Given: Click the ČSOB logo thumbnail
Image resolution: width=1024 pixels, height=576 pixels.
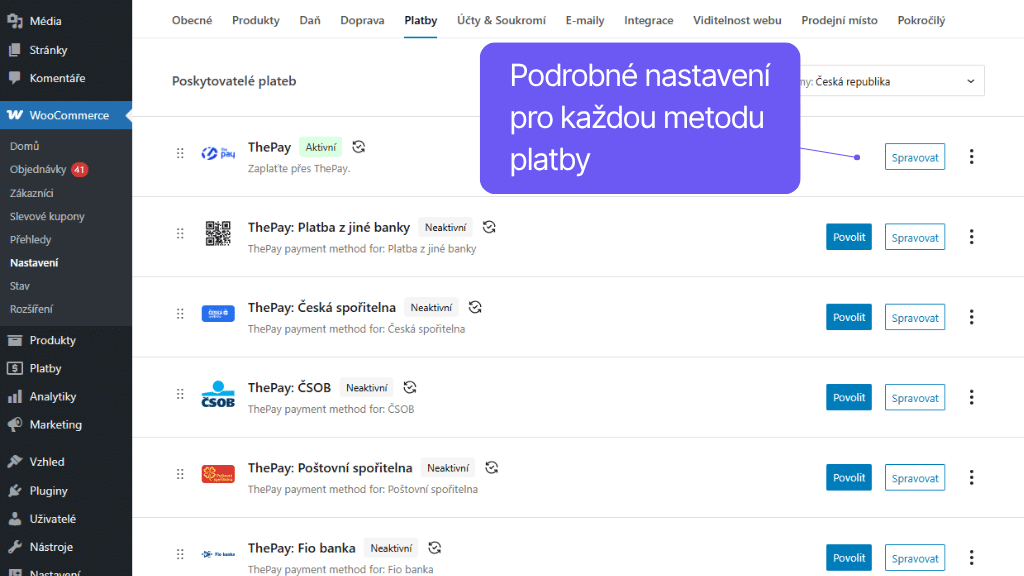Looking at the screenshot, I should click(x=218, y=394).
